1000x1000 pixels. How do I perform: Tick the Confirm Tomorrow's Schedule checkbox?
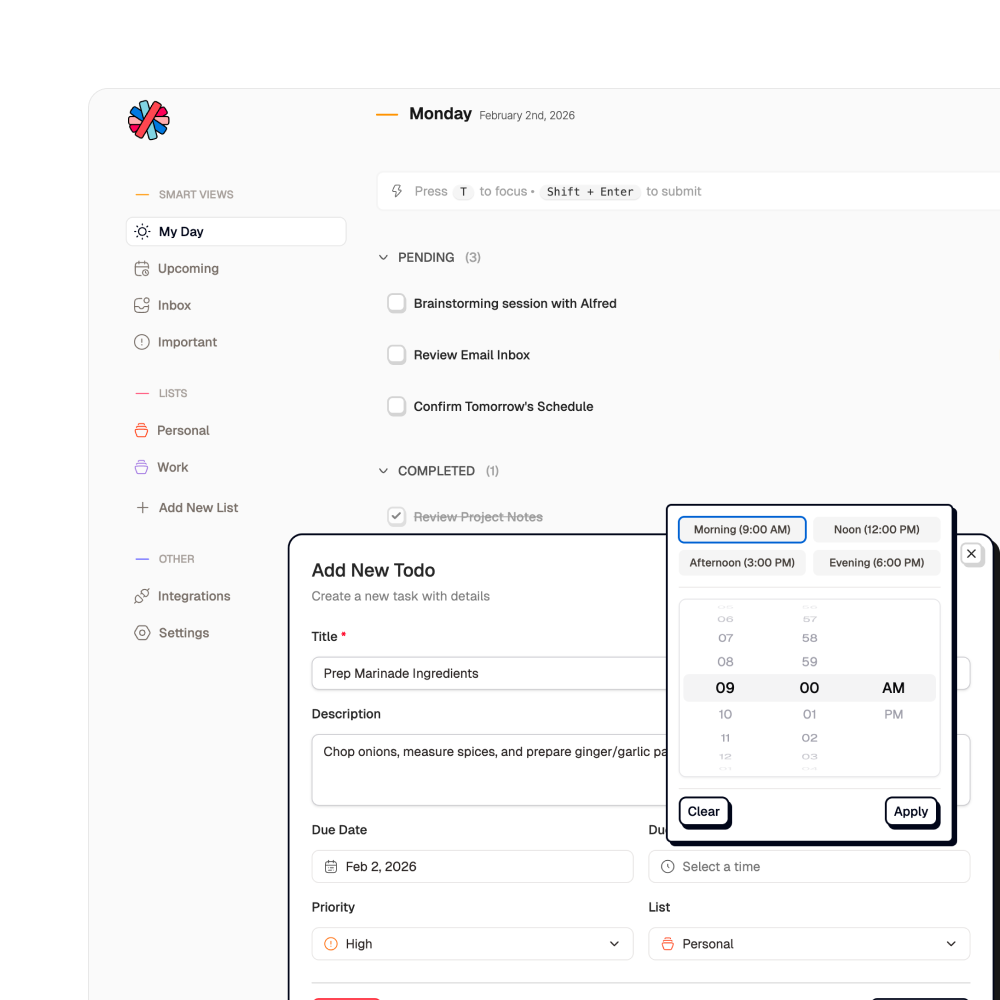coord(397,406)
